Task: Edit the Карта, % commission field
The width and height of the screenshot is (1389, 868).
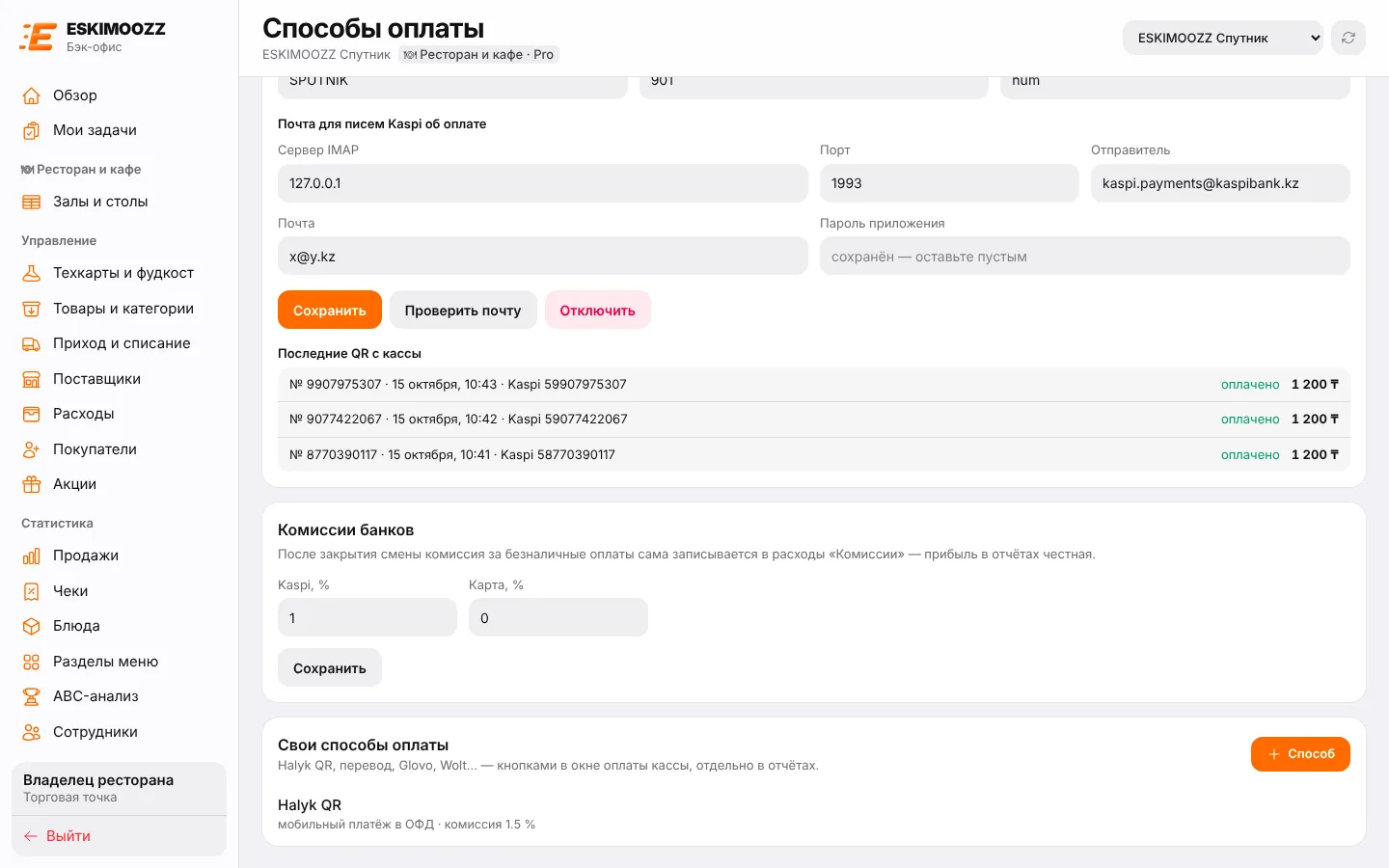Action: click(x=558, y=617)
